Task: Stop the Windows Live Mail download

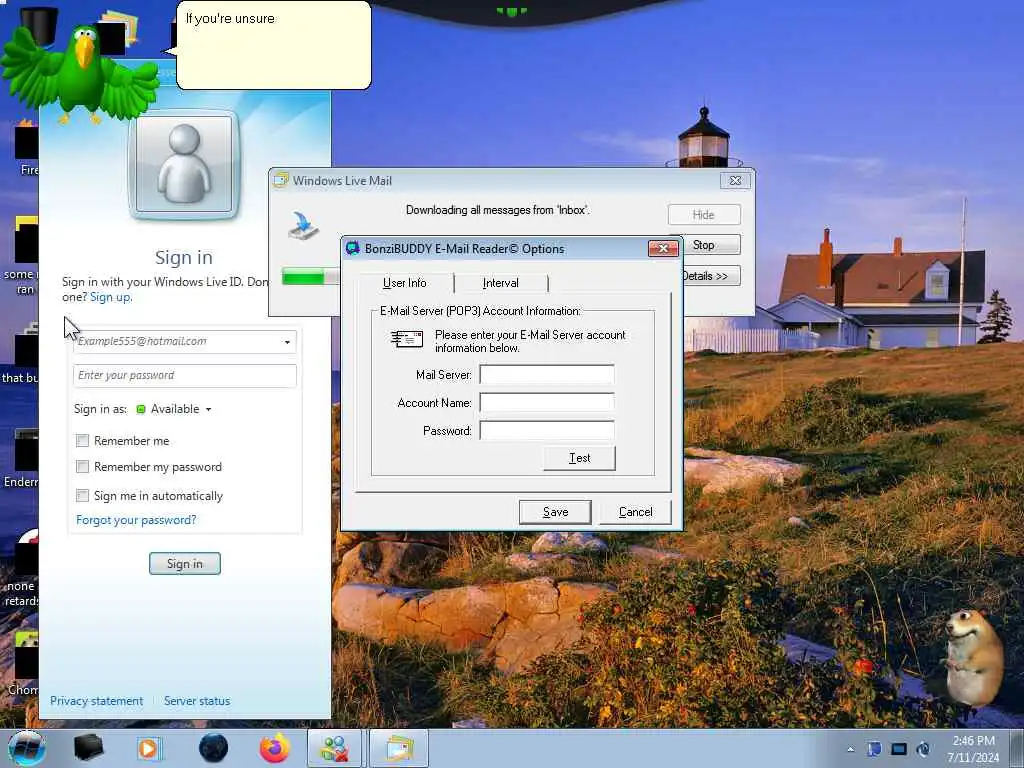Action: [x=708, y=245]
